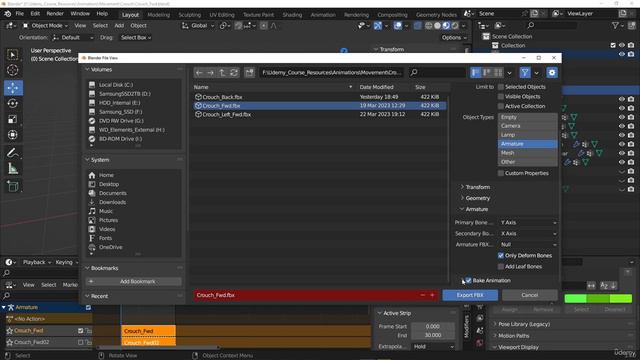Cancel the export dialog

tap(530, 295)
